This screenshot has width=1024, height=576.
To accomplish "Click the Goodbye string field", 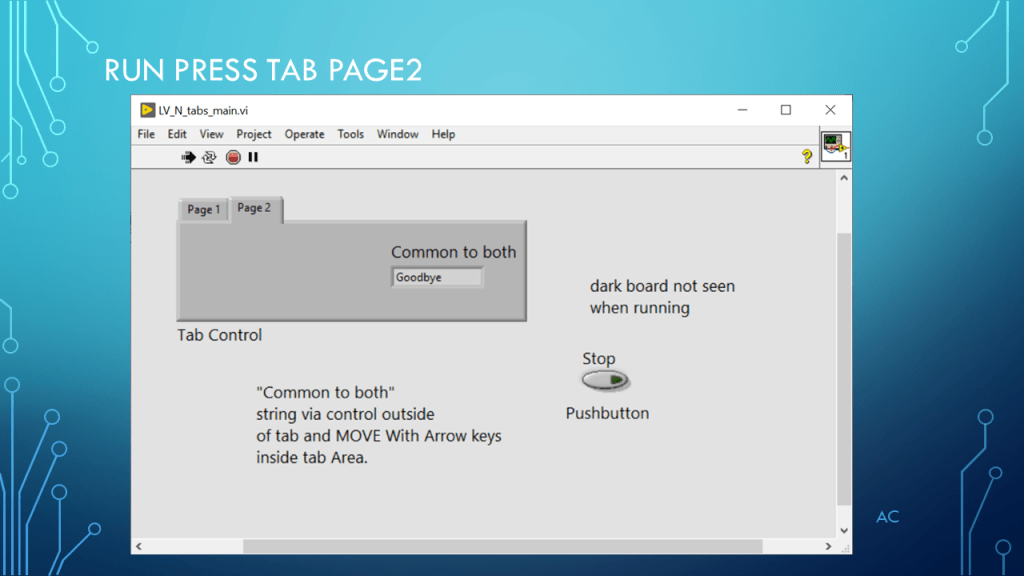I will click(x=437, y=277).
